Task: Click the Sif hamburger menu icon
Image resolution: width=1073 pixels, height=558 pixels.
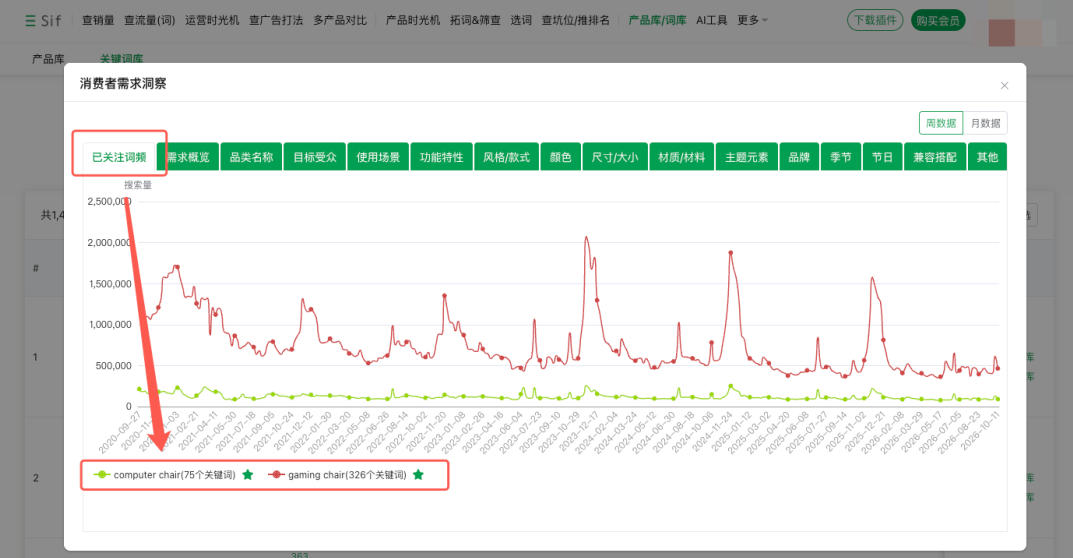Action: 30,21
